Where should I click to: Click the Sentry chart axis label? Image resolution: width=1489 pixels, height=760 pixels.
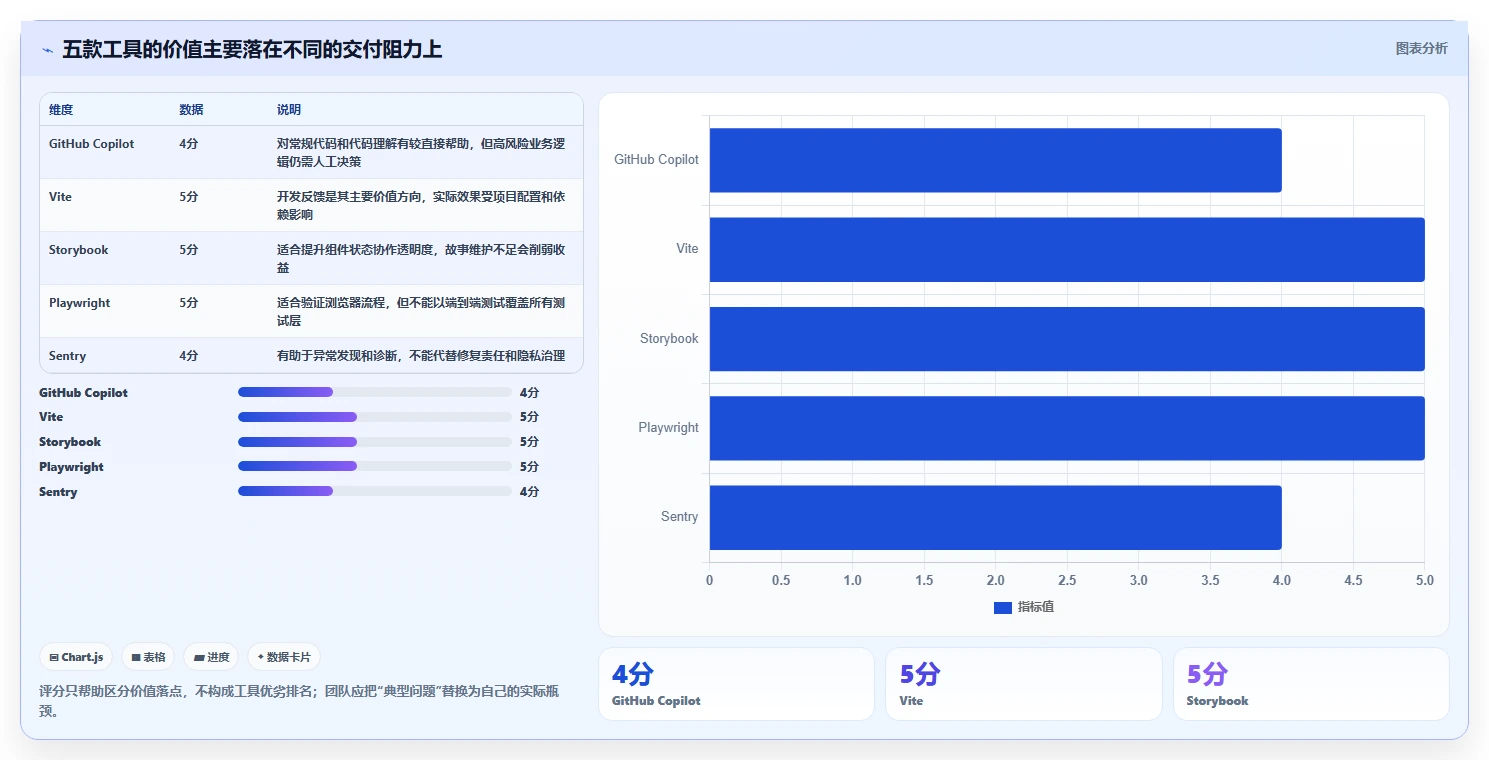tap(679, 517)
